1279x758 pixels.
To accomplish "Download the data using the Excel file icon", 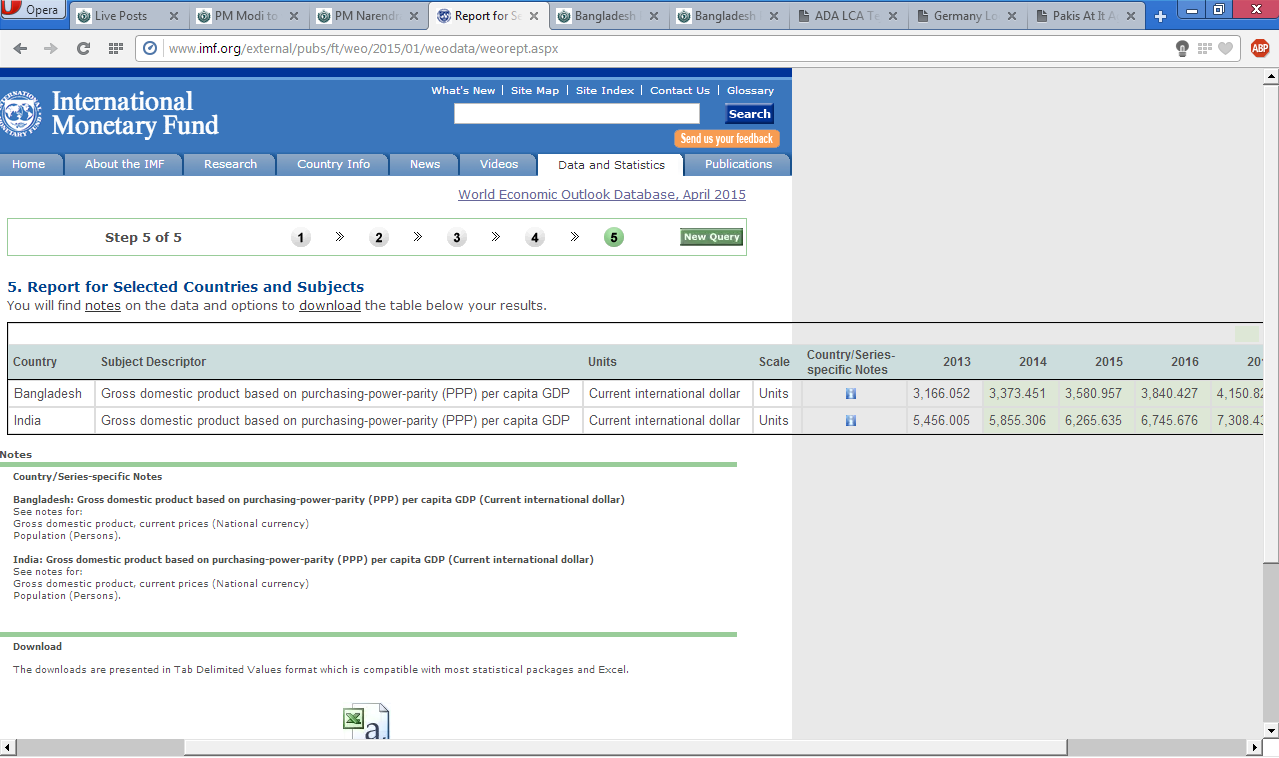I will pos(366,721).
